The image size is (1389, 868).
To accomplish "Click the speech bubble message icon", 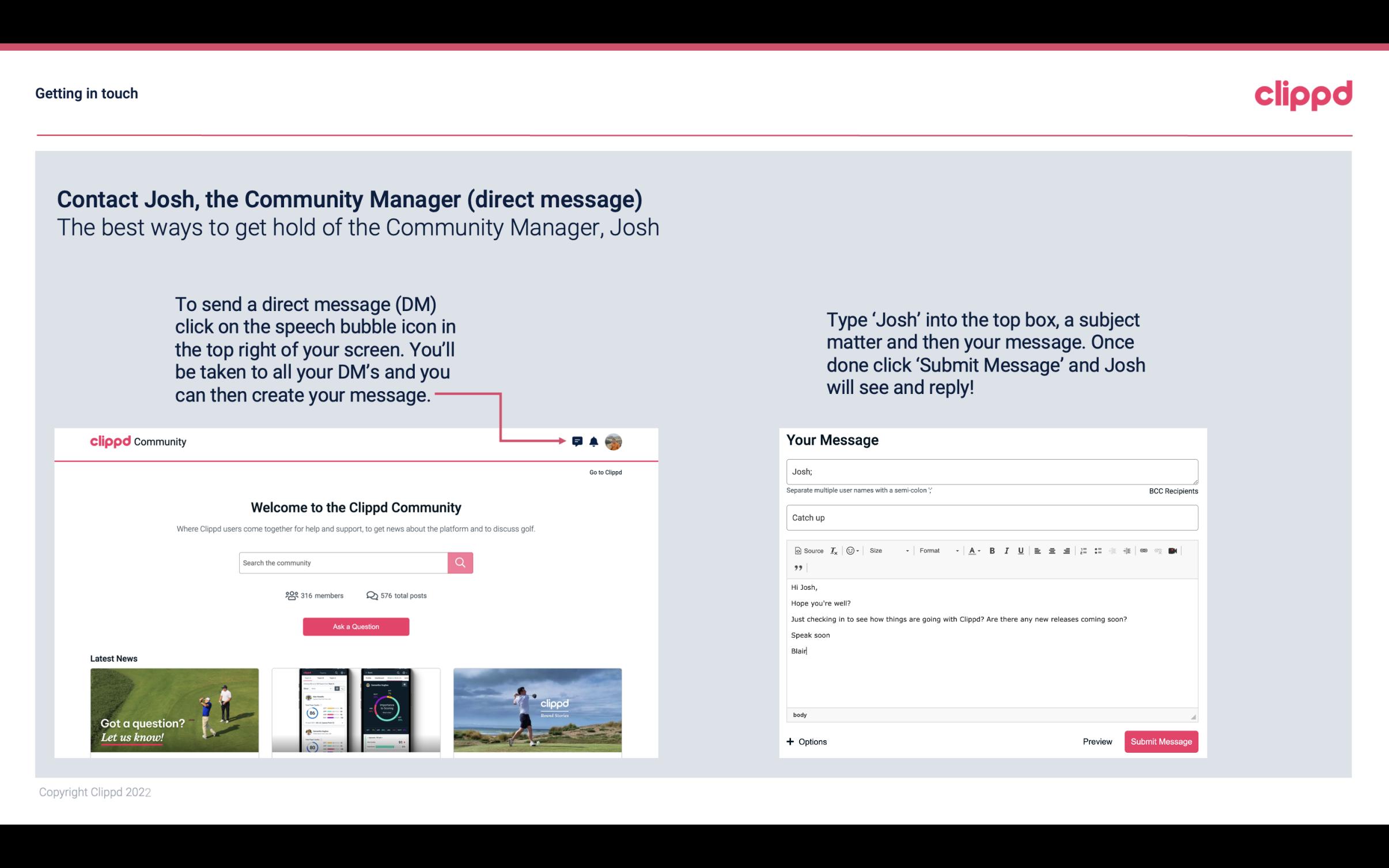I will pos(577,440).
